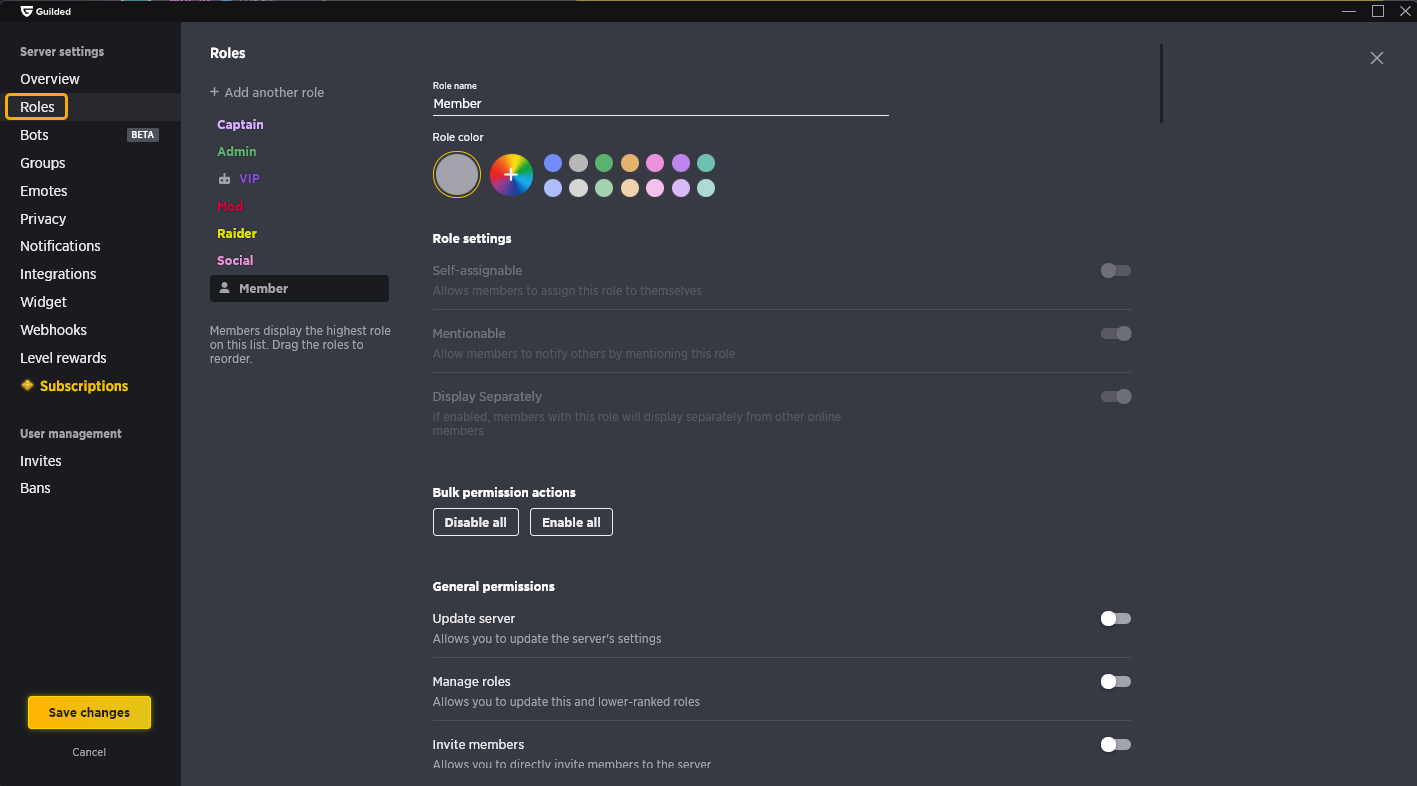
Task: Select Roles in server settings sidebar
Action: [x=37, y=107]
